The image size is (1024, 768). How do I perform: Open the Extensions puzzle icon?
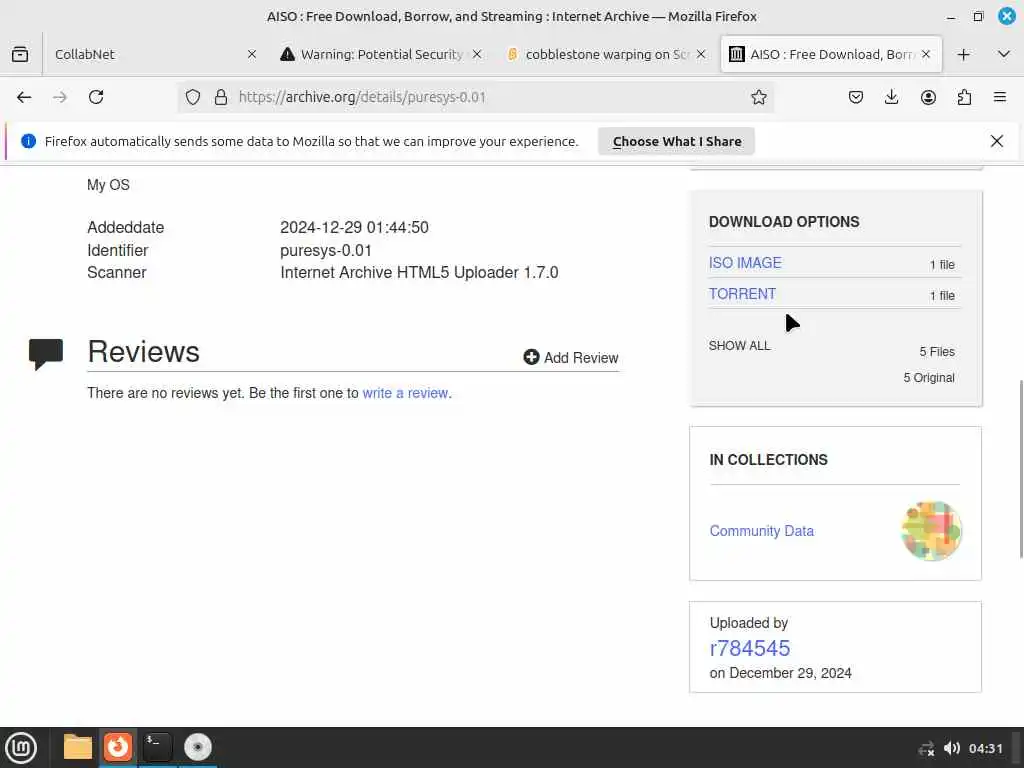point(964,97)
